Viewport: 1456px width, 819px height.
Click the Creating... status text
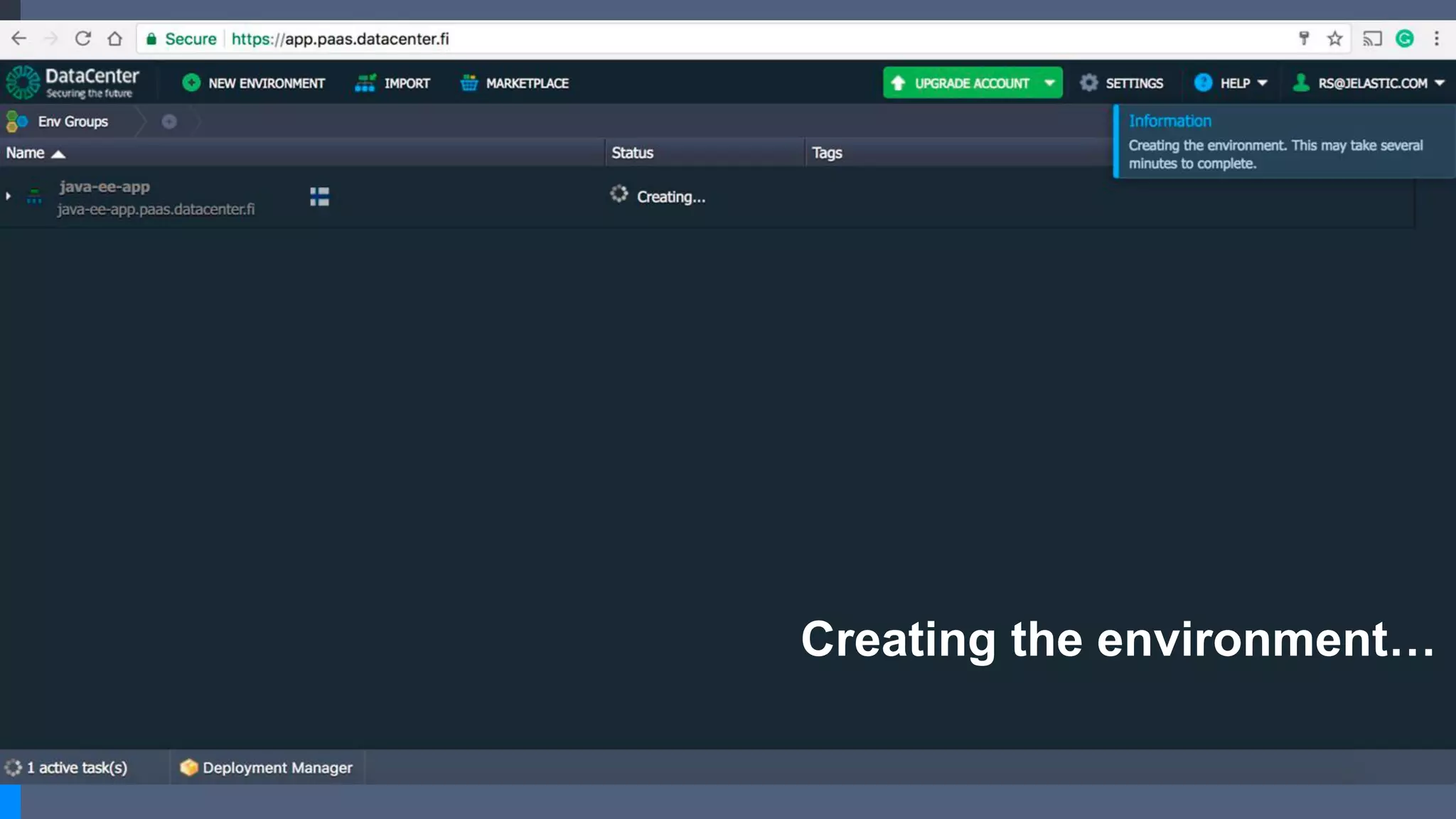(x=670, y=197)
